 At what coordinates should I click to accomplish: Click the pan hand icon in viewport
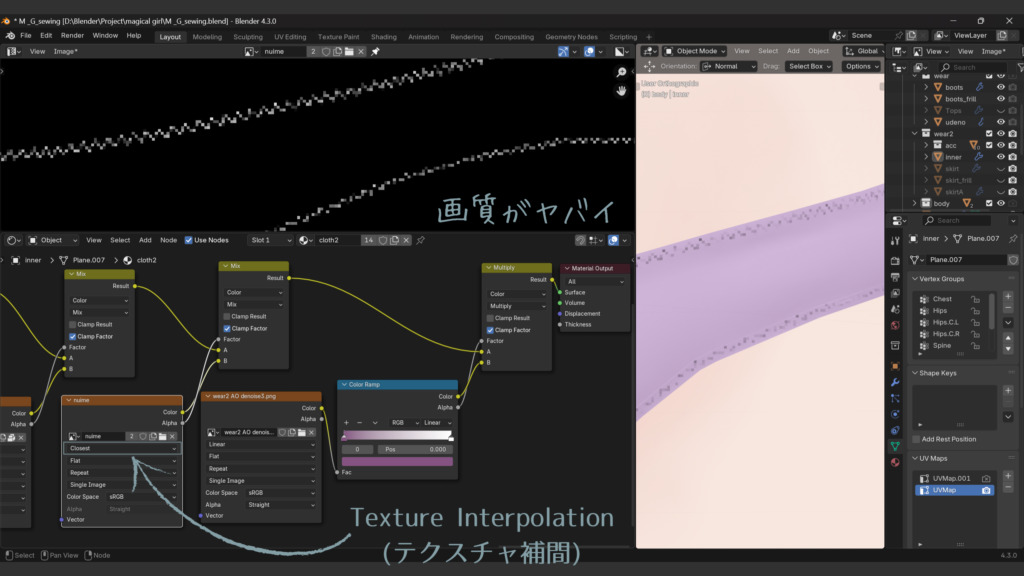pos(622,90)
